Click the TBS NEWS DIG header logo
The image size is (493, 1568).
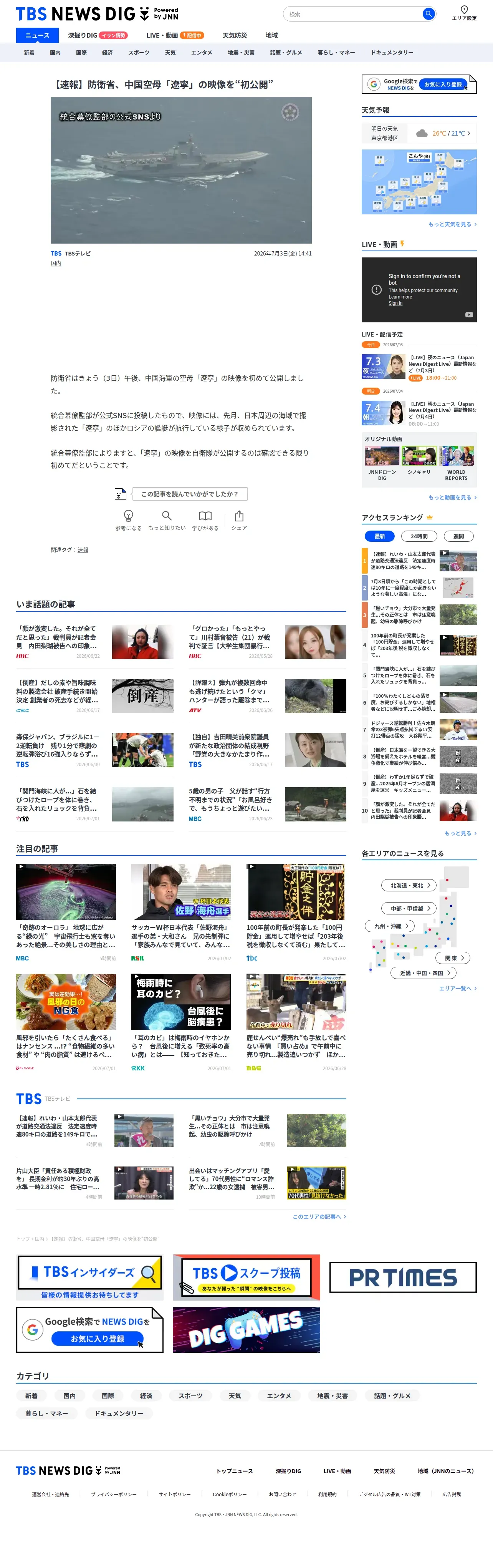[x=97, y=13]
